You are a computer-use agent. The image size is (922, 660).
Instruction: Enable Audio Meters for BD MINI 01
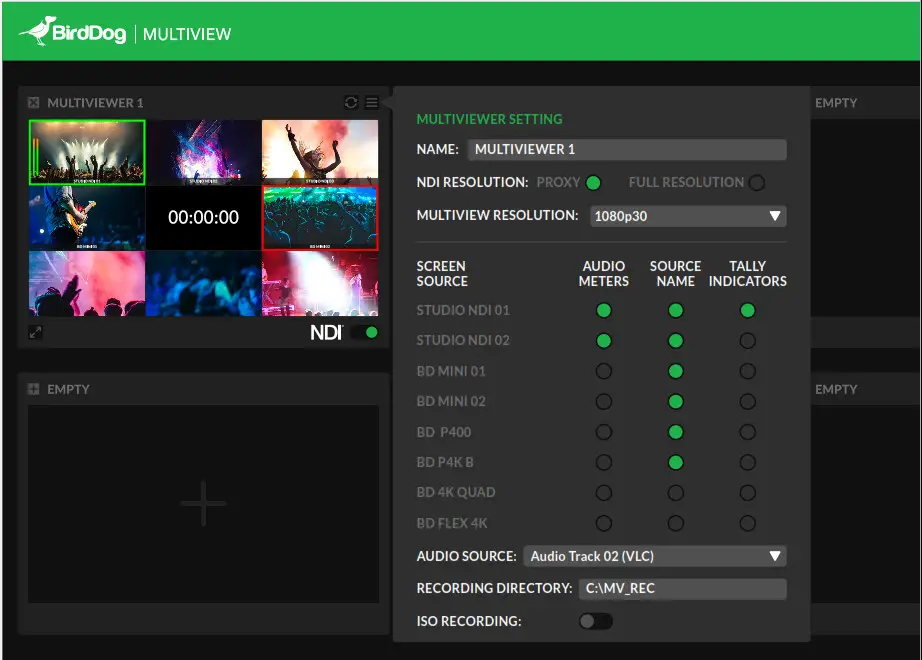(x=603, y=371)
